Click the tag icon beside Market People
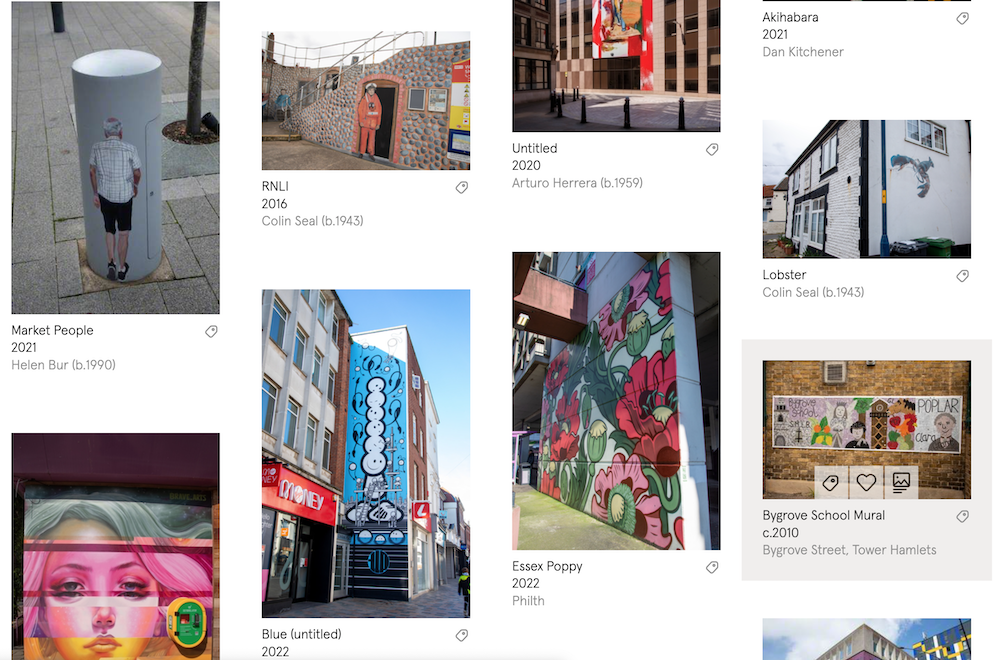 click(x=211, y=331)
